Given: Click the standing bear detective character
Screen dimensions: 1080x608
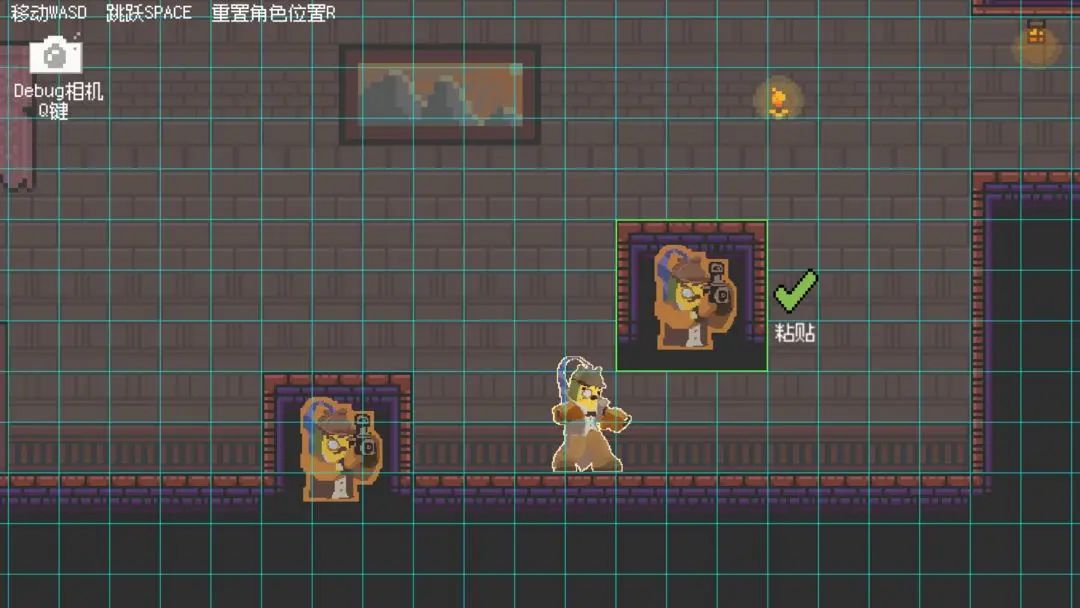Looking at the screenshot, I should pyautogui.click(x=589, y=415).
